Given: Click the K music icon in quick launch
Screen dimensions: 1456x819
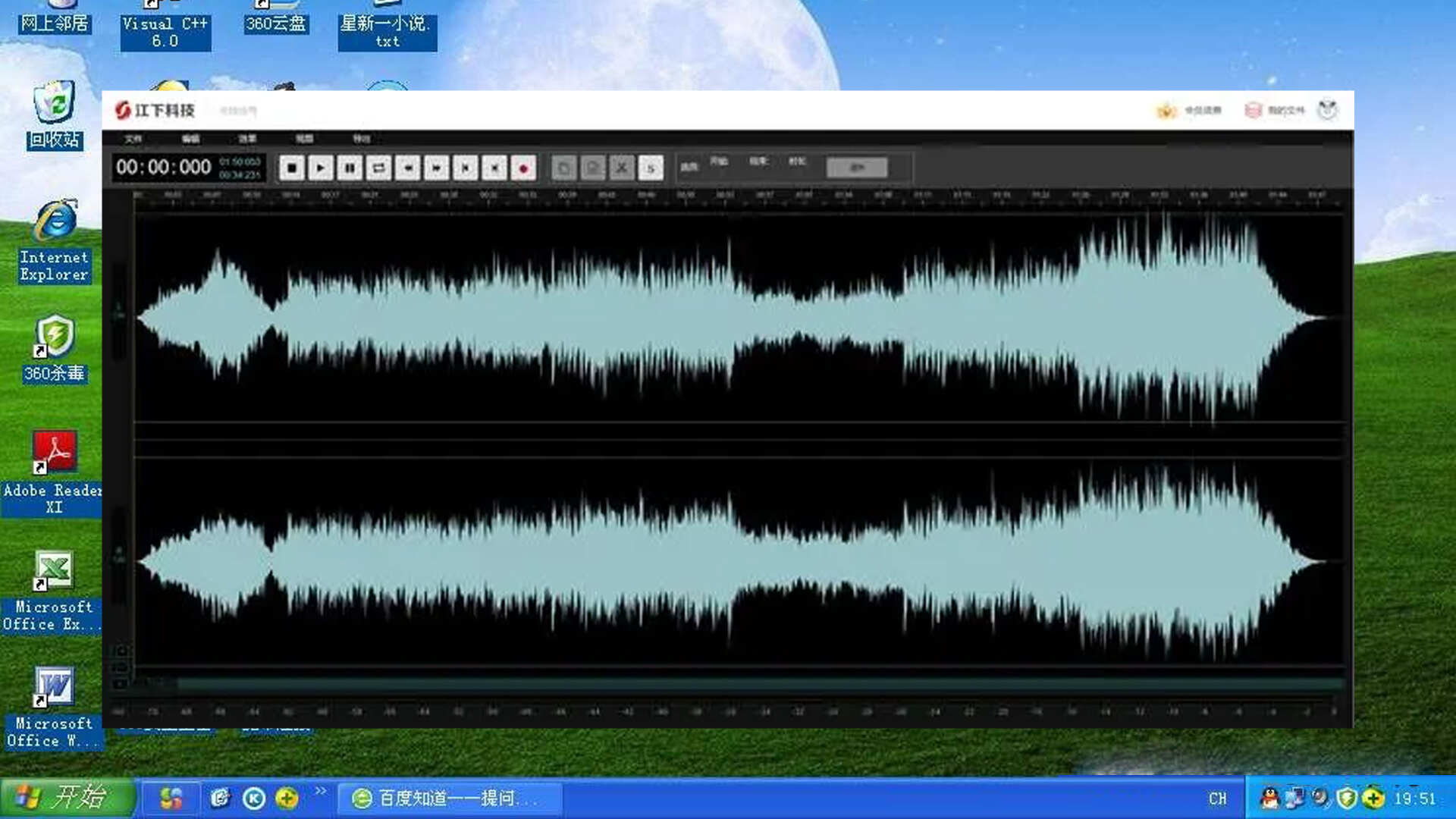Looking at the screenshot, I should [254, 799].
